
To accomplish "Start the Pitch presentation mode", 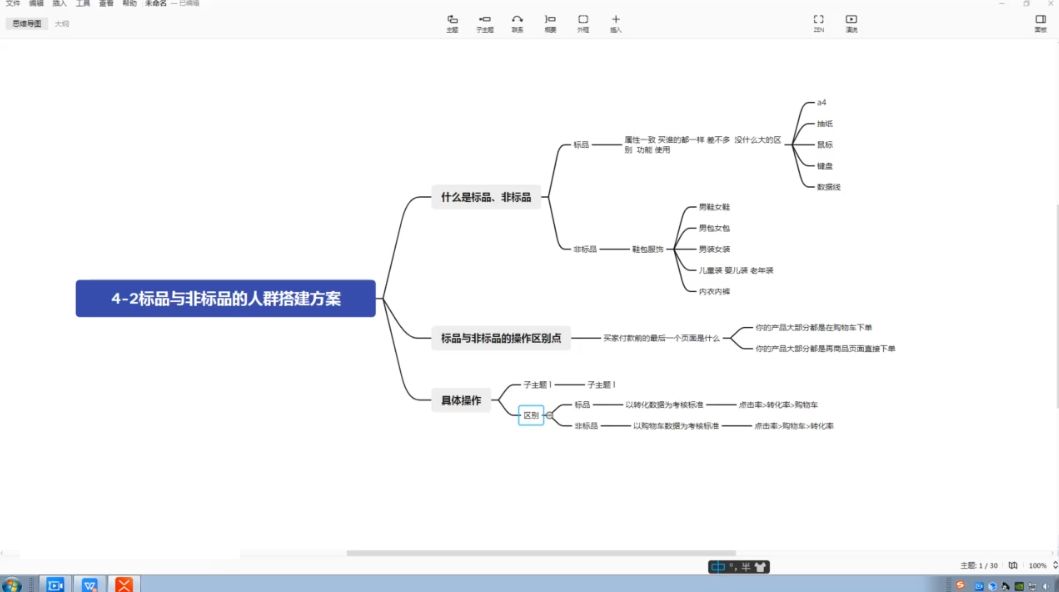I will [x=851, y=20].
